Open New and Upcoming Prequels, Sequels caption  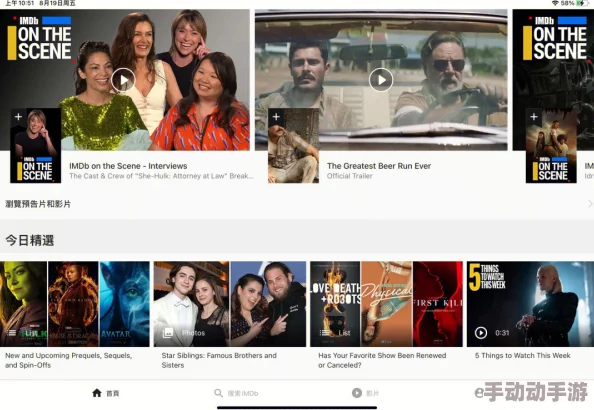(x=69, y=360)
